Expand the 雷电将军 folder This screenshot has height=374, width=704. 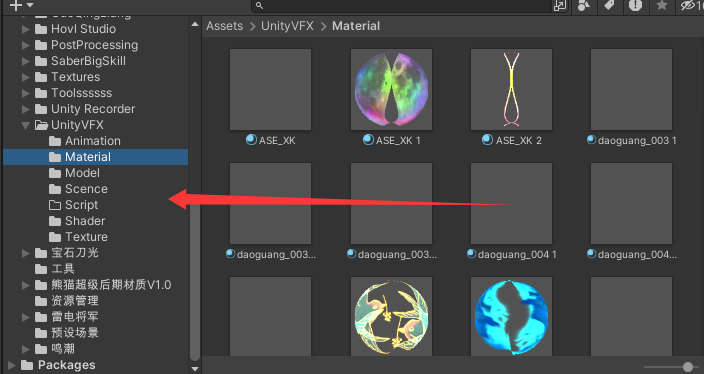tap(26, 317)
